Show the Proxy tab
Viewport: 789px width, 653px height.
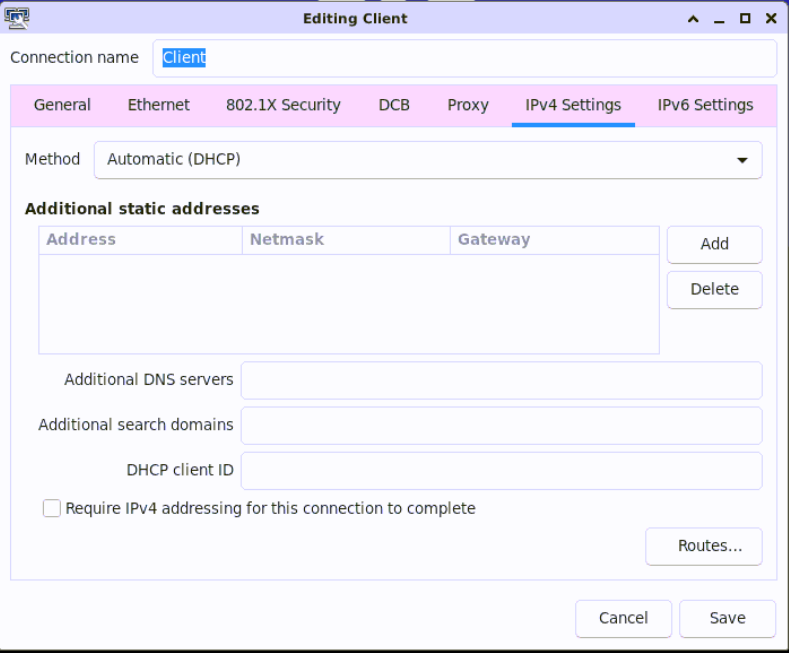click(468, 105)
